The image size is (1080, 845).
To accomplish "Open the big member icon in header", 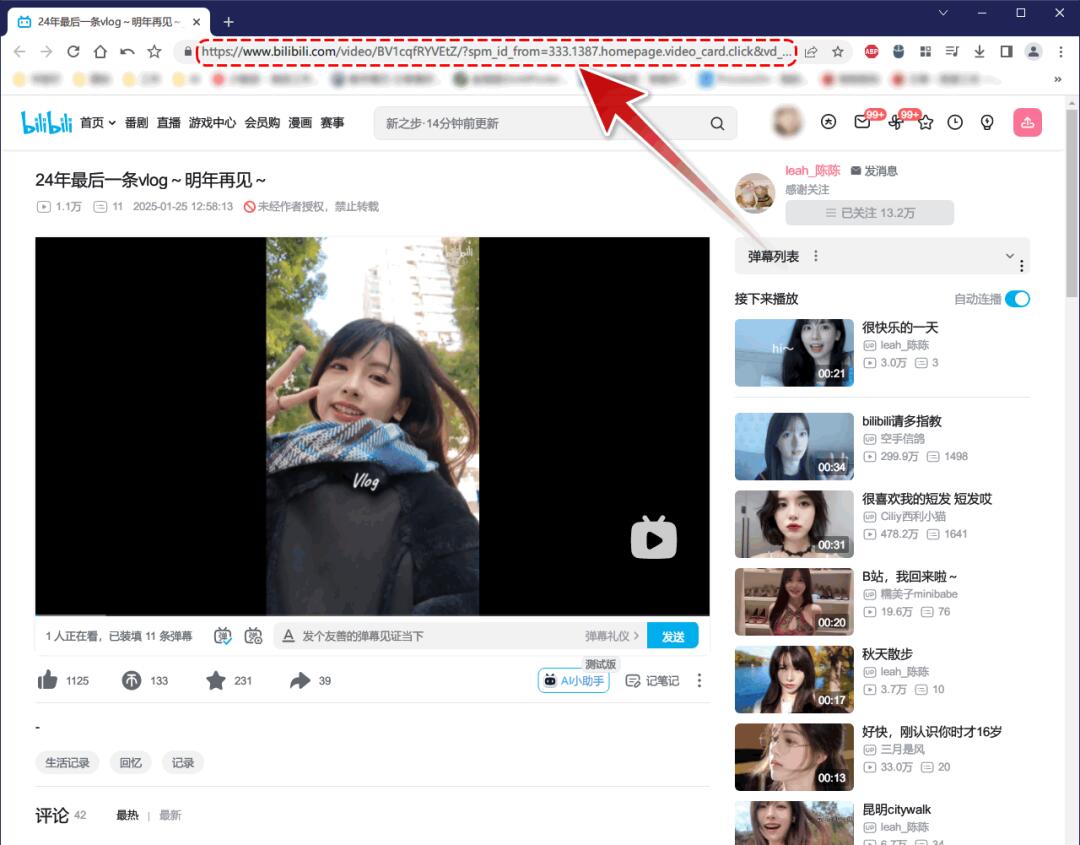I will (x=829, y=123).
